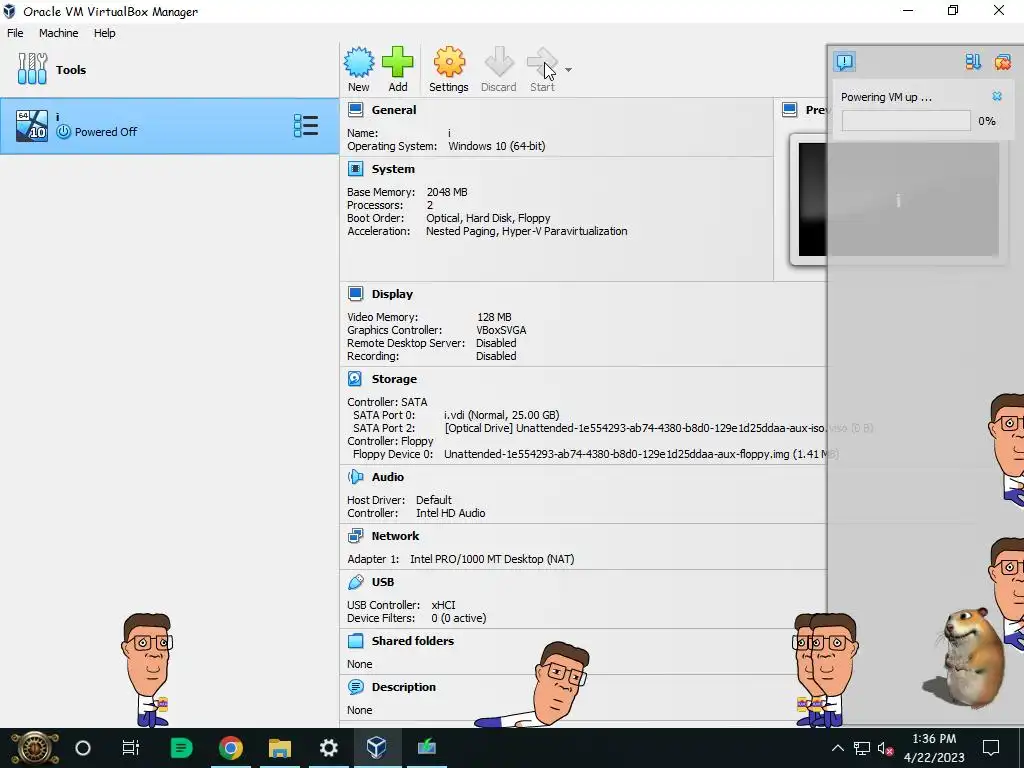Click the Start arrow icon
This screenshot has width=1024, height=768.
542,62
